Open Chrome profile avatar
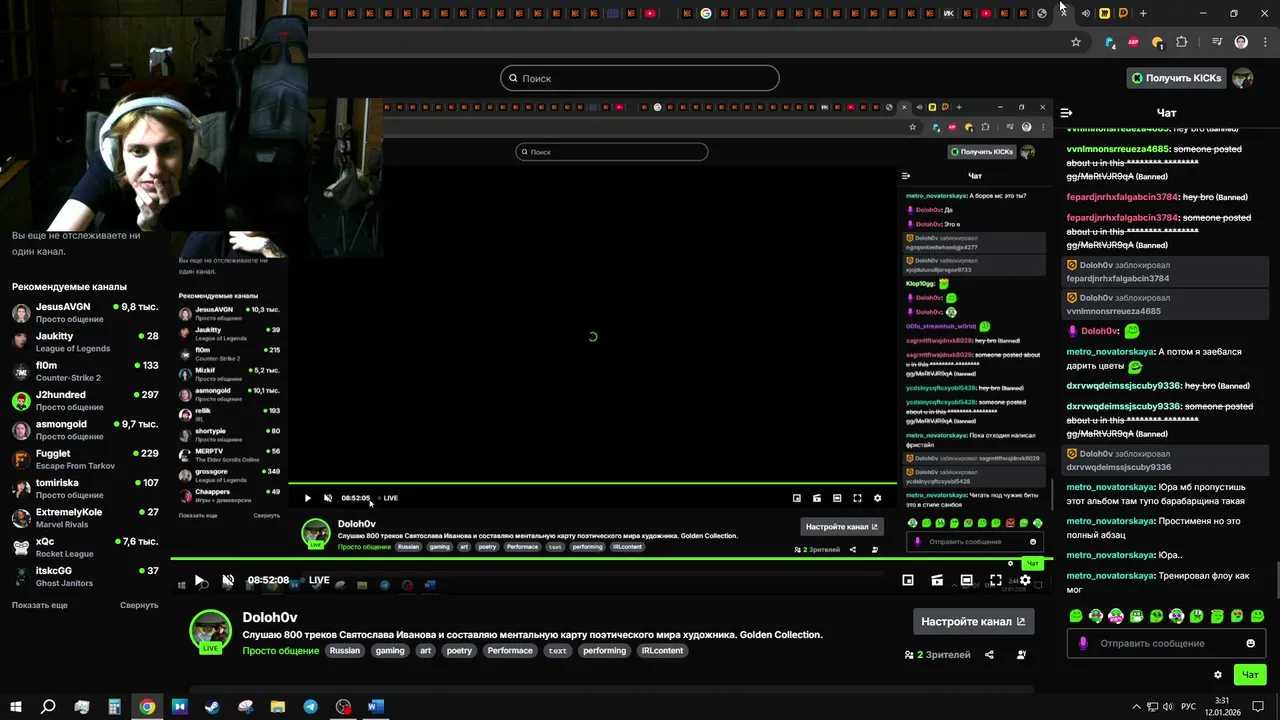 (x=1241, y=42)
